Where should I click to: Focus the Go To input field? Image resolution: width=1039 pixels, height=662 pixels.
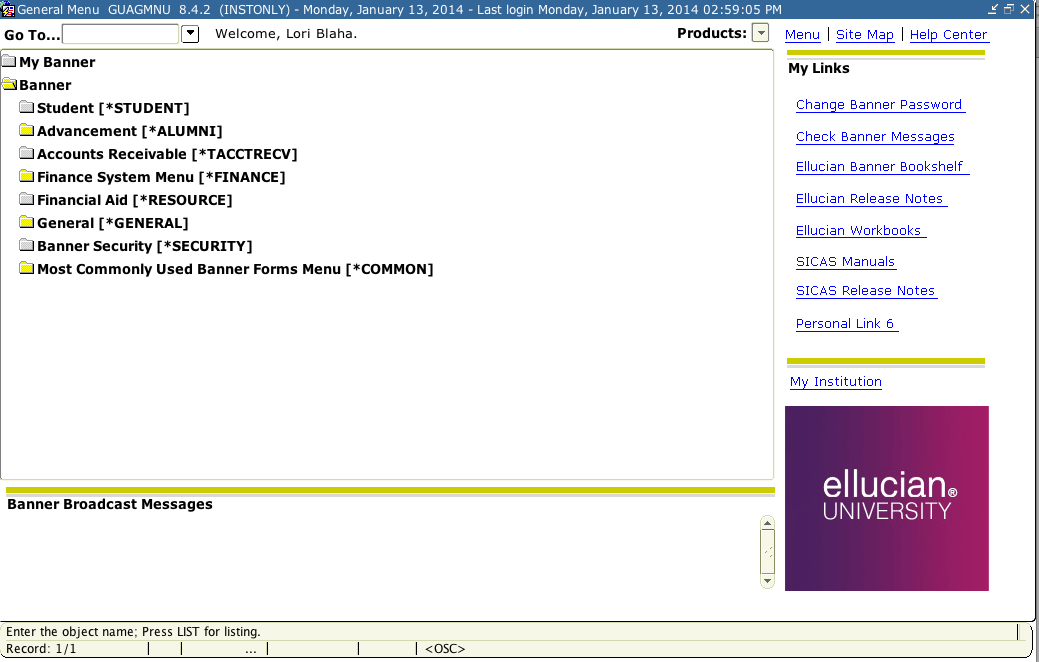point(120,34)
